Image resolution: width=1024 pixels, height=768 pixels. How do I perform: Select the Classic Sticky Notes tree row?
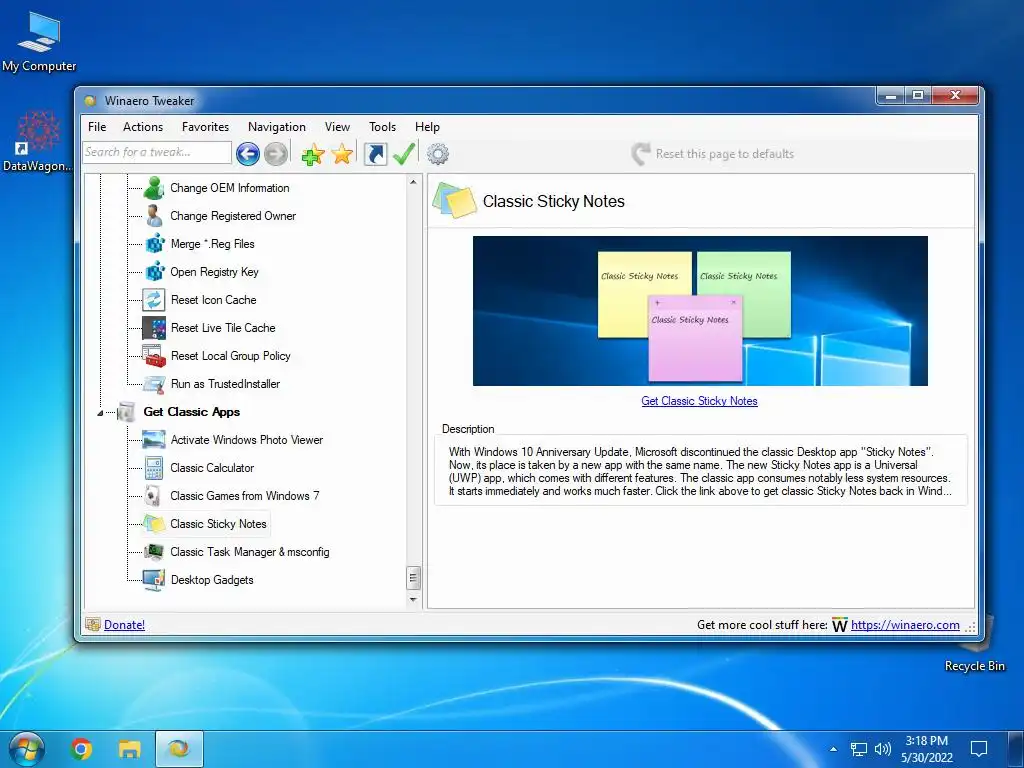pos(218,524)
